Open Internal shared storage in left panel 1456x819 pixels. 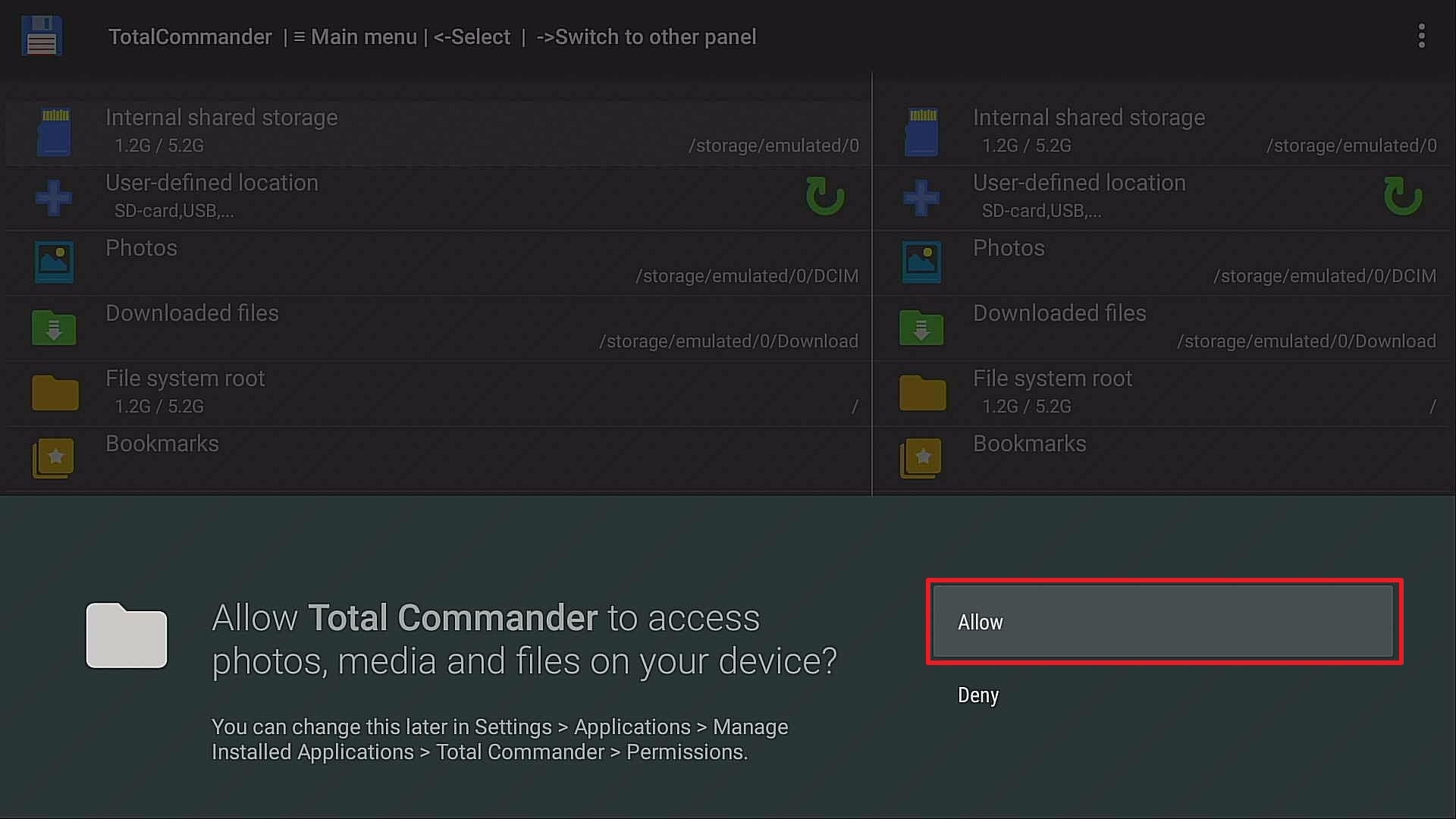point(438,132)
